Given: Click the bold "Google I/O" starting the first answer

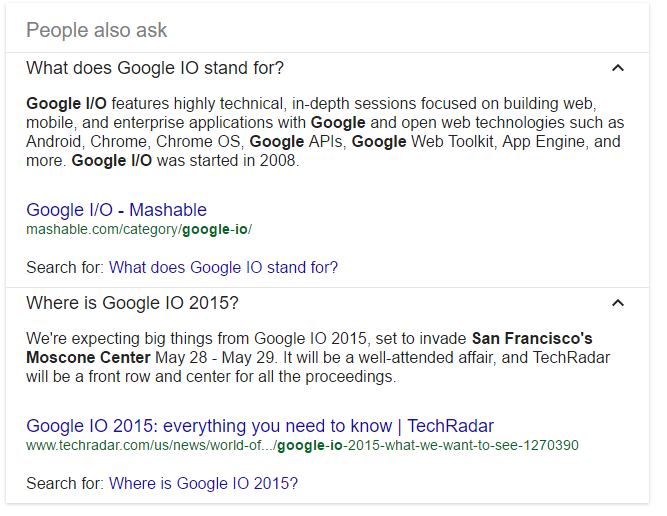Looking at the screenshot, I should (66, 103).
